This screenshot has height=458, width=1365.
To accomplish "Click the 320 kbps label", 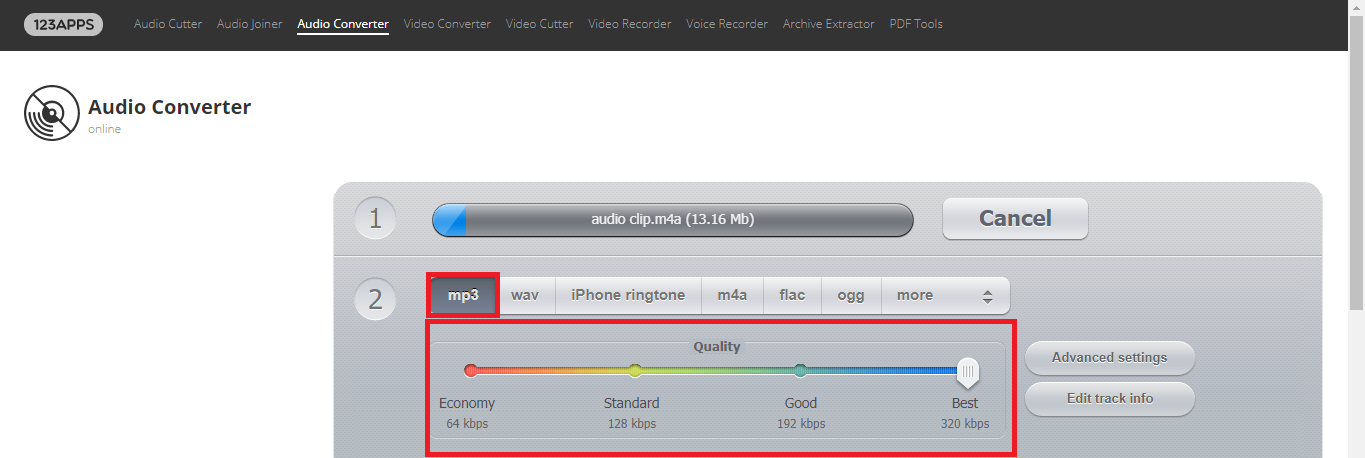I will [965, 424].
